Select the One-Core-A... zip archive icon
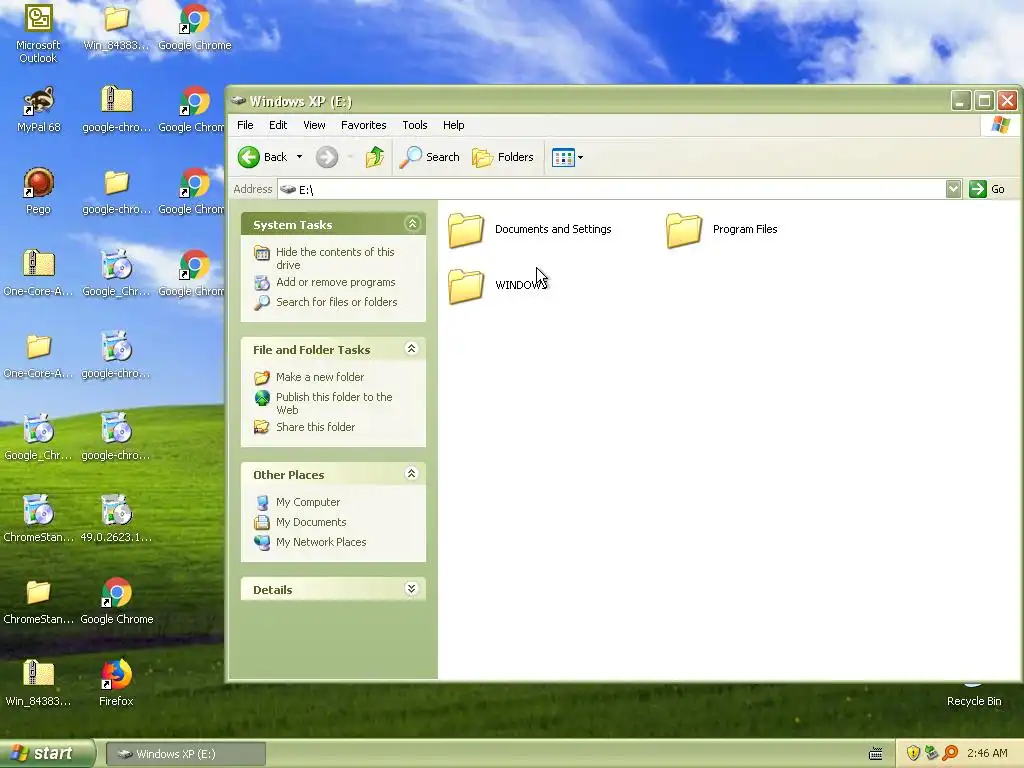The image size is (1024, 768). (39, 272)
